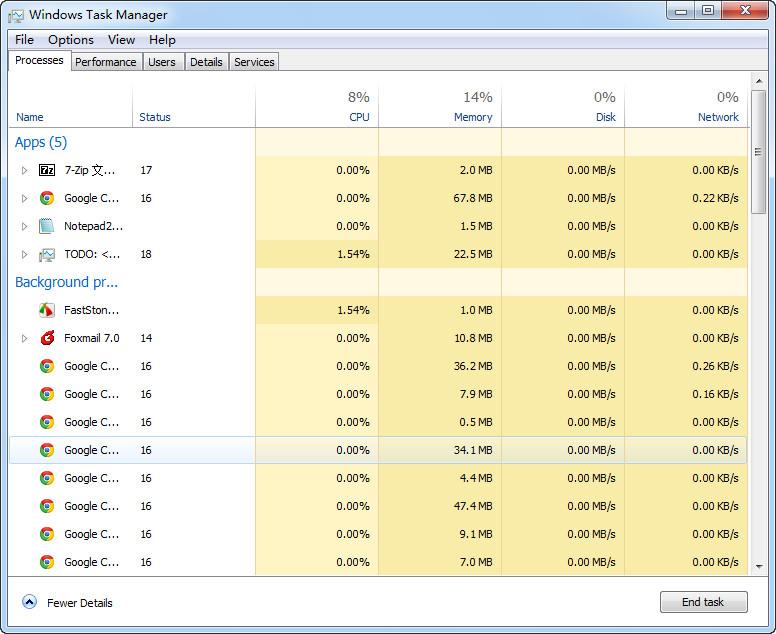This screenshot has height=634, width=776.
Task: Select the Notepad2 process name
Action: point(94,226)
